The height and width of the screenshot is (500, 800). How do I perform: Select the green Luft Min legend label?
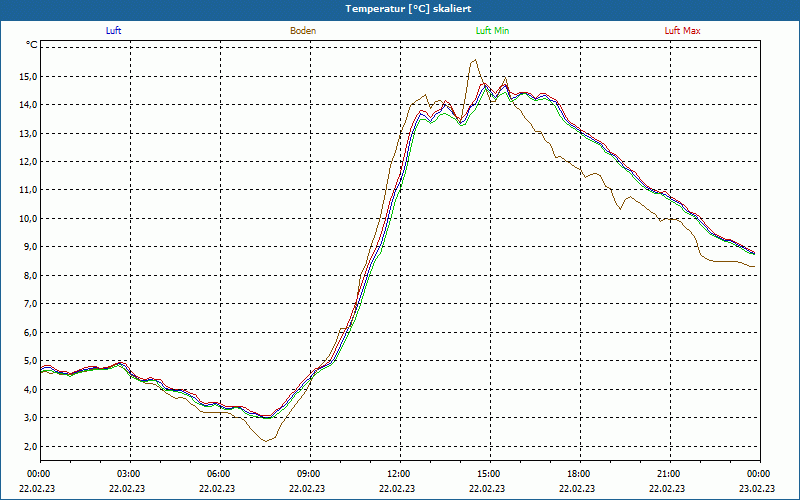pos(492,31)
